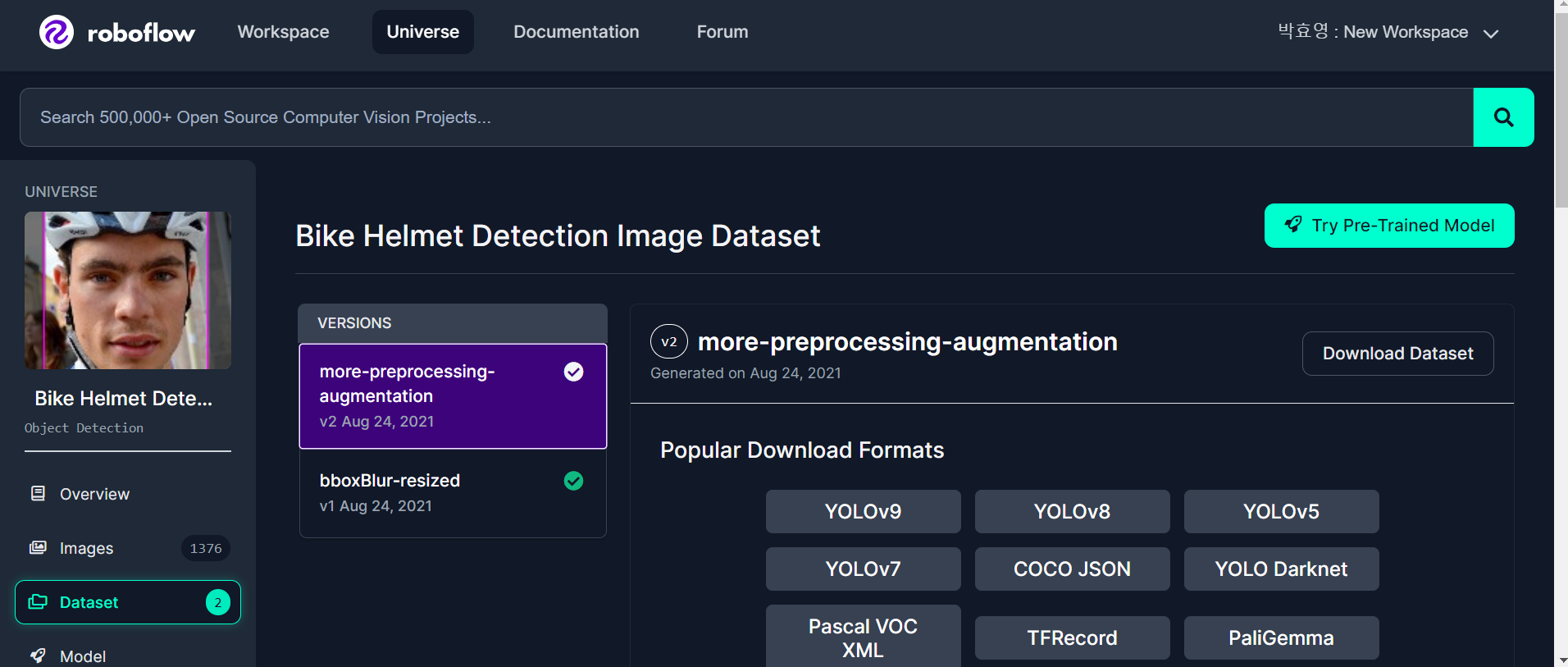Click the white checkmark on more-preprocessing-augmentation version
Screen dimensions: 1568x667
pyautogui.click(x=574, y=372)
